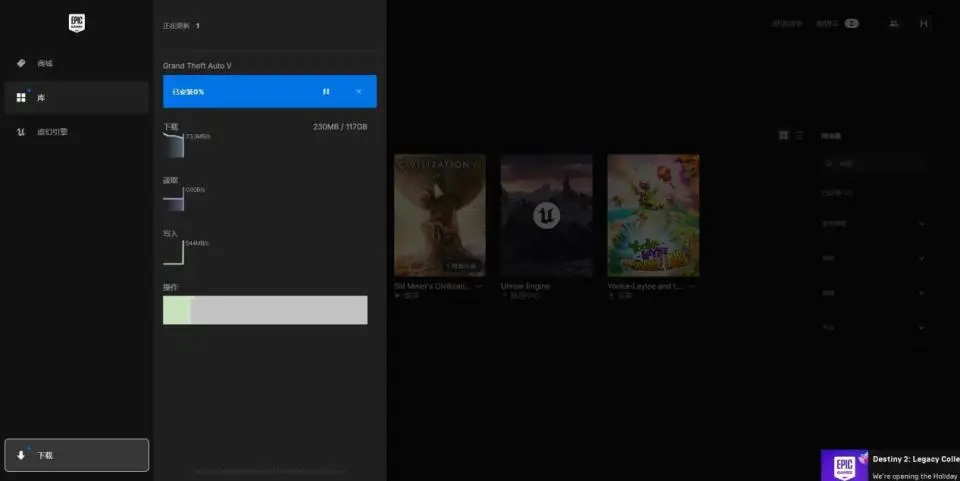
Task: Click the Yooka-Laylee title text
Action: click(644, 286)
